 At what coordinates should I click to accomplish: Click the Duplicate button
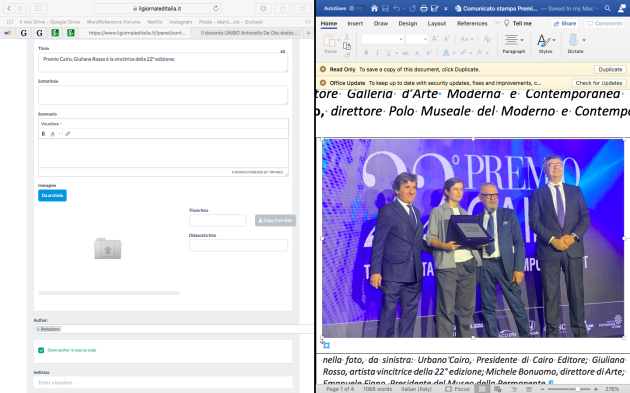610,70
